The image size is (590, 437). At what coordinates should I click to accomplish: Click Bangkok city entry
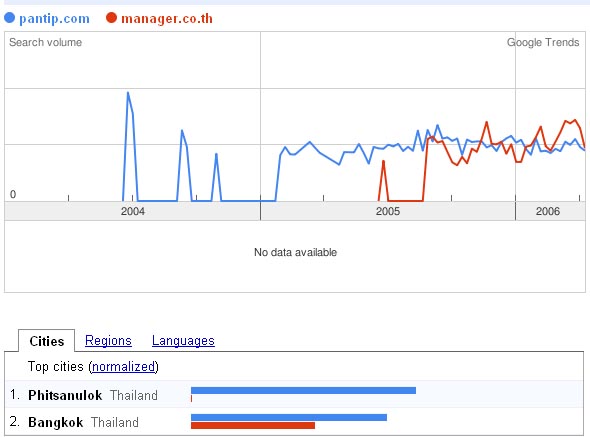point(55,422)
